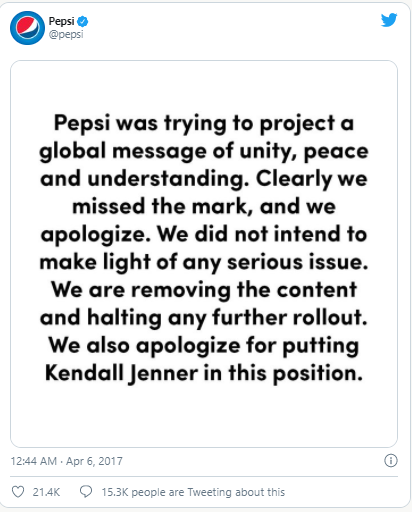This screenshot has width=412, height=512.
Task: Open the apology statement image
Action: coord(204,254)
